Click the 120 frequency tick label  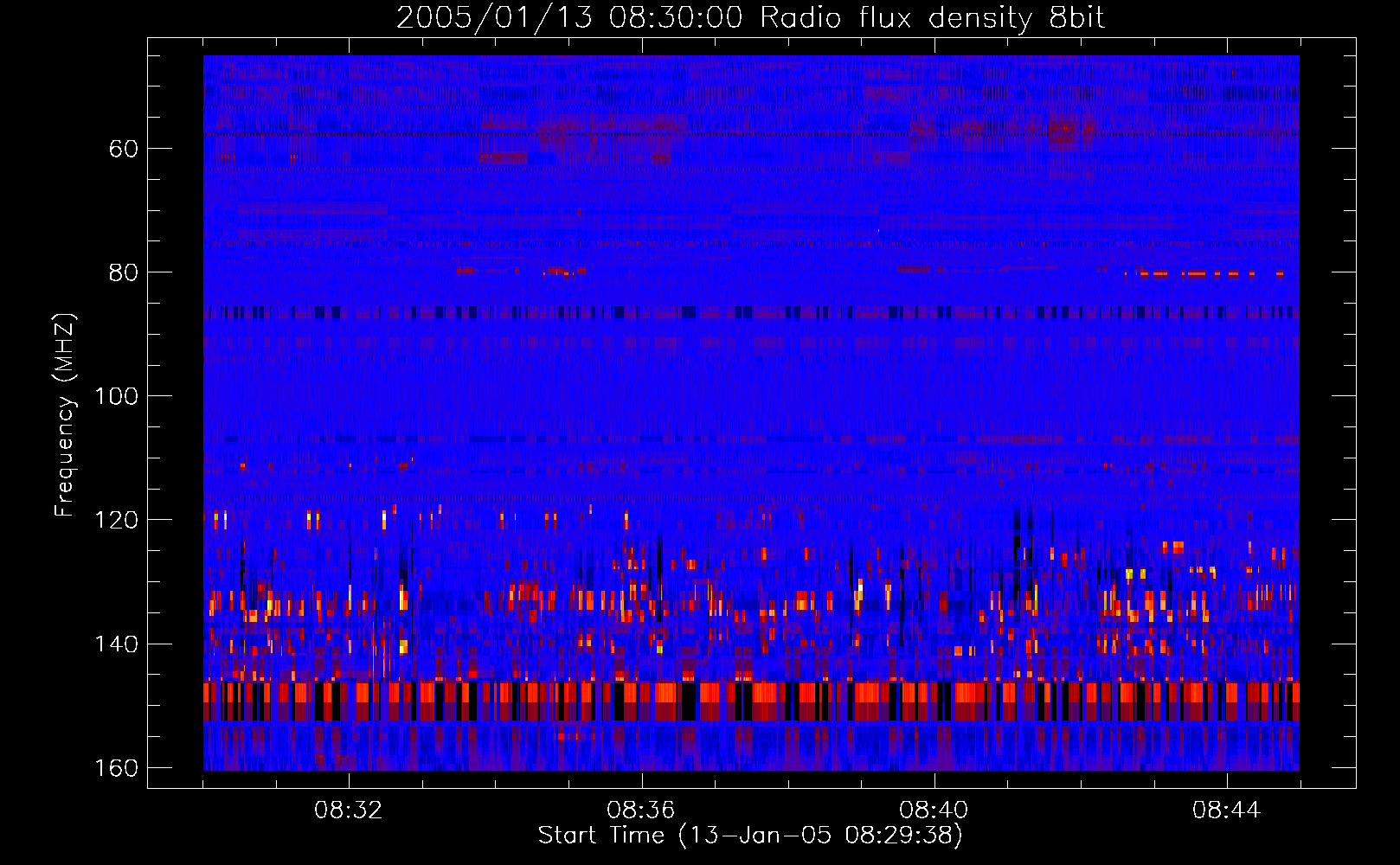click(115, 520)
